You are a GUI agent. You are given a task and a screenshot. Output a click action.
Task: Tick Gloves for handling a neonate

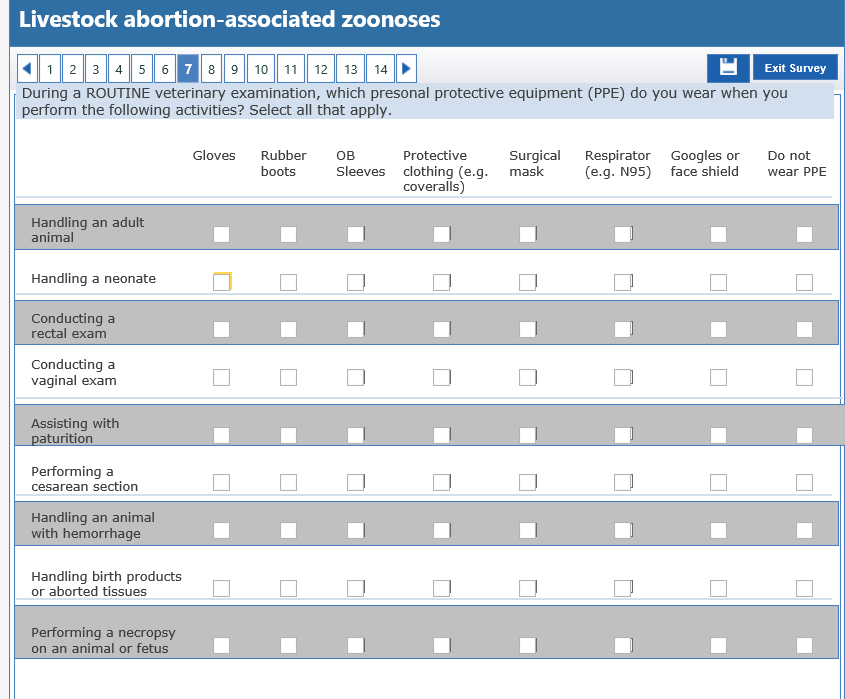[x=221, y=282]
